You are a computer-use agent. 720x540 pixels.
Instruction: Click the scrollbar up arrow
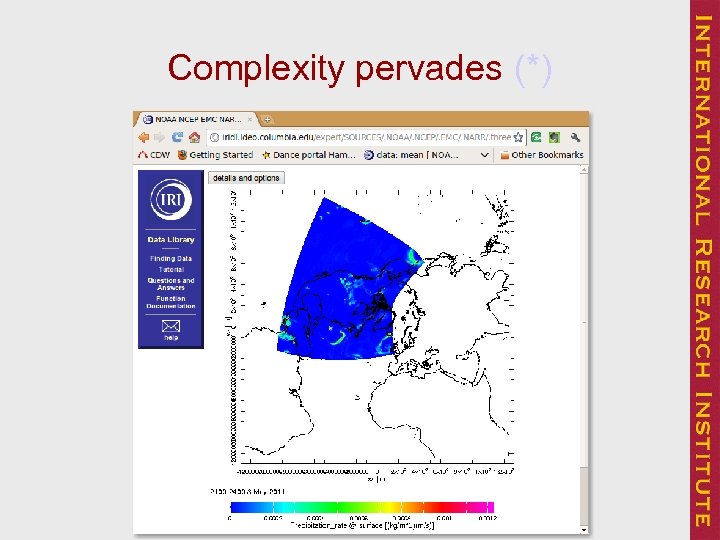584,170
